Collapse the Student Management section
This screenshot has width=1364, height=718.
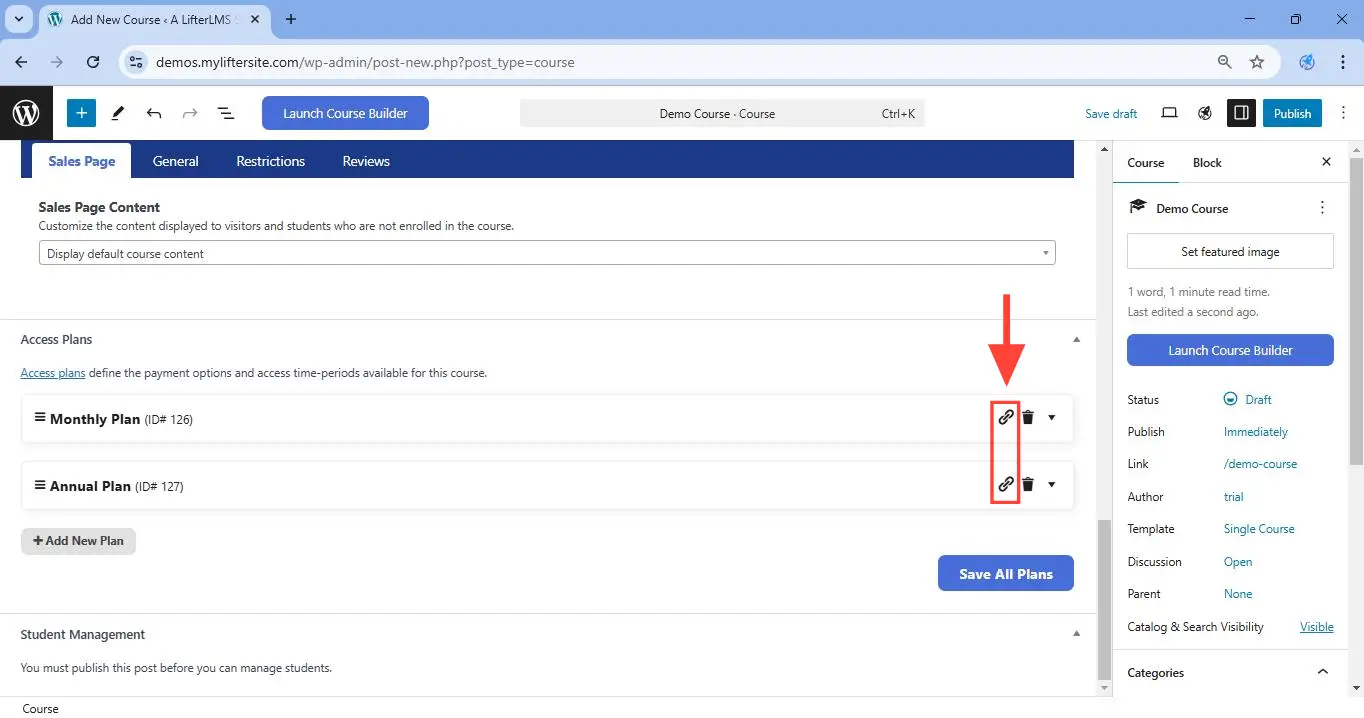tap(1076, 633)
